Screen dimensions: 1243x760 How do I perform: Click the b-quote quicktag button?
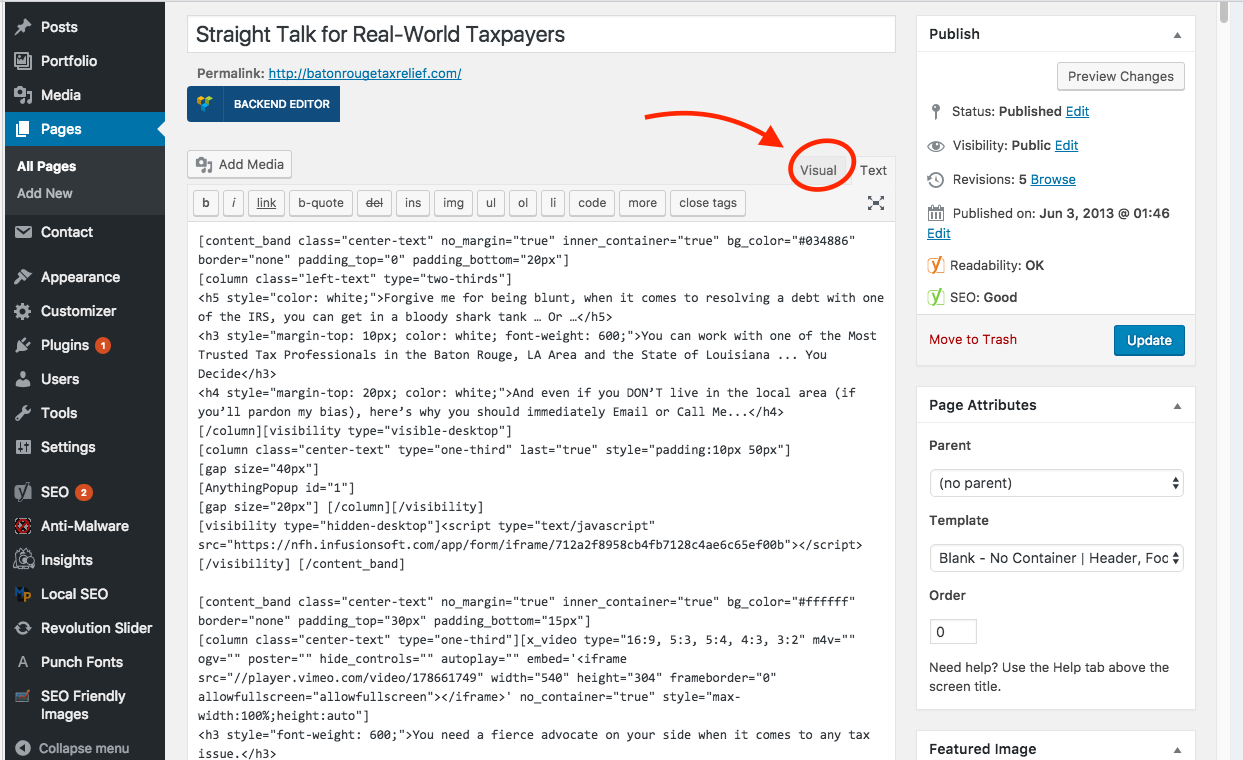pos(321,203)
